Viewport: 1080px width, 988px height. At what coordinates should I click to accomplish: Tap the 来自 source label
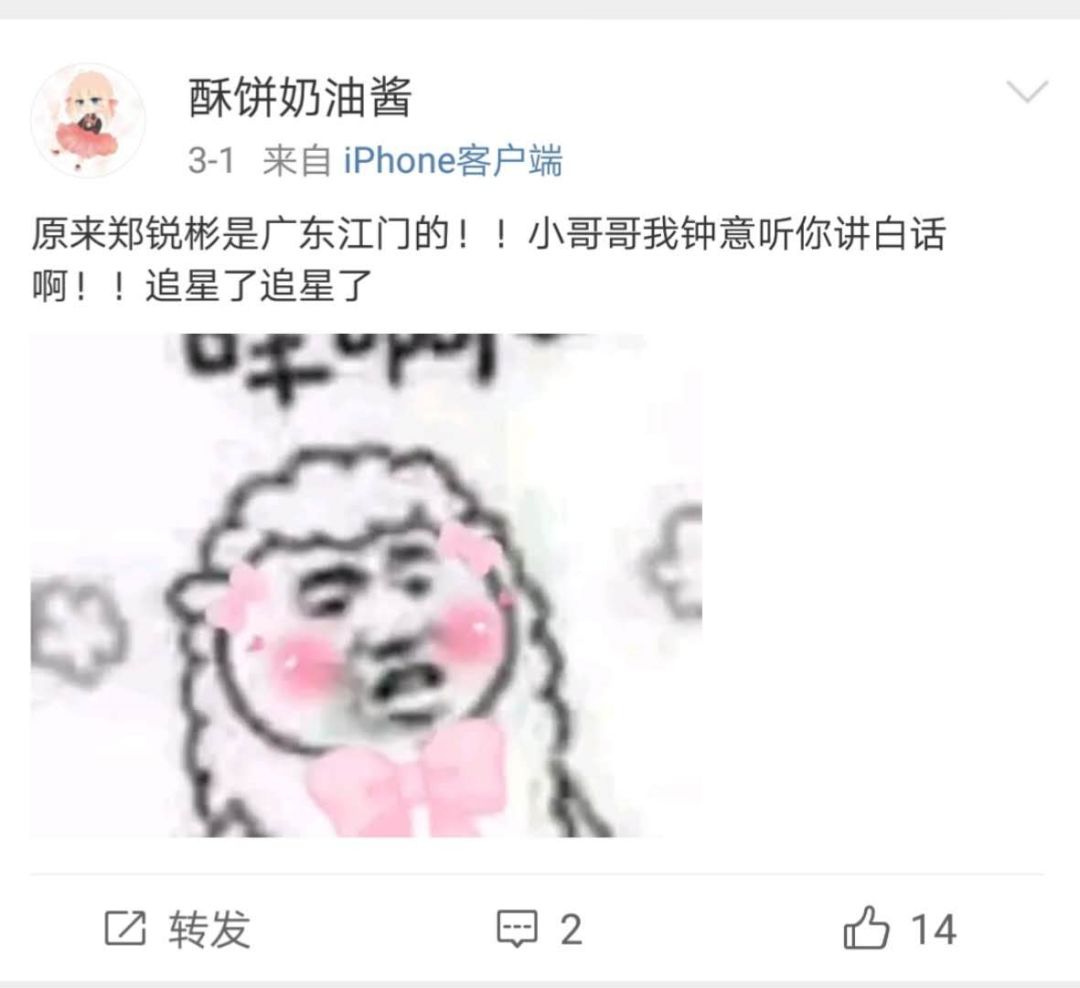click(x=296, y=161)
